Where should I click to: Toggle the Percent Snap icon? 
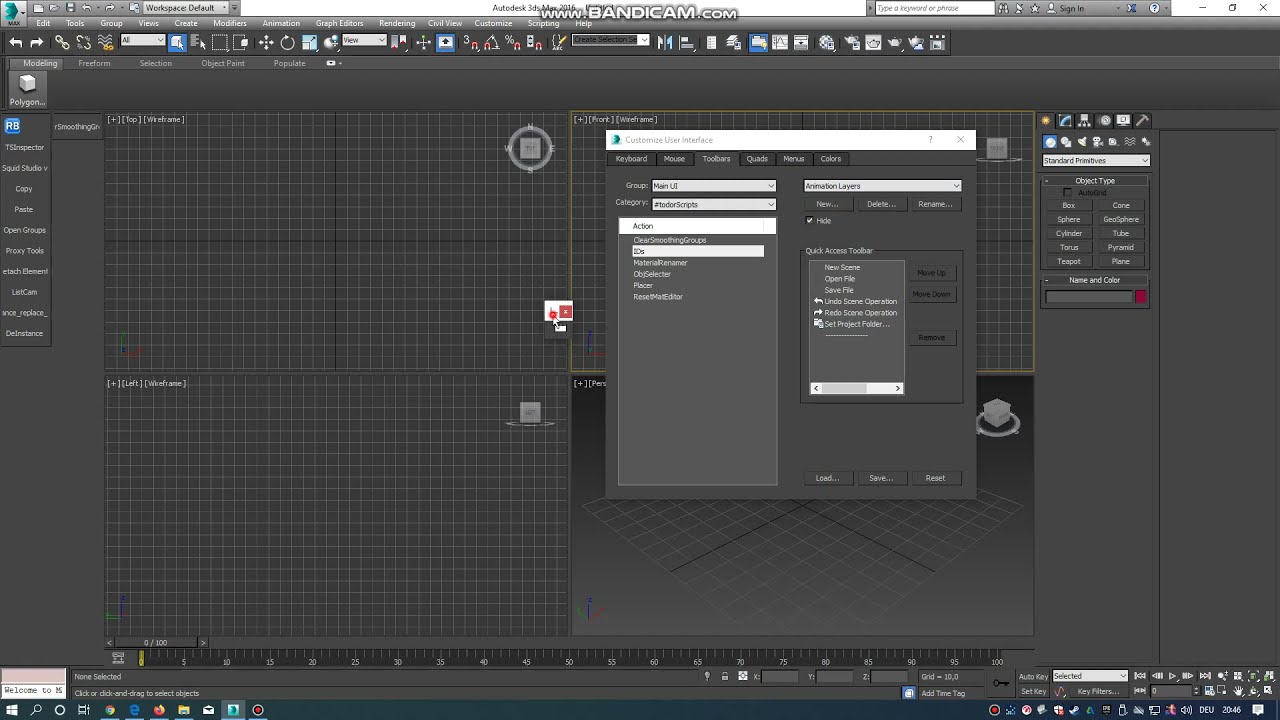coord(513,42)
